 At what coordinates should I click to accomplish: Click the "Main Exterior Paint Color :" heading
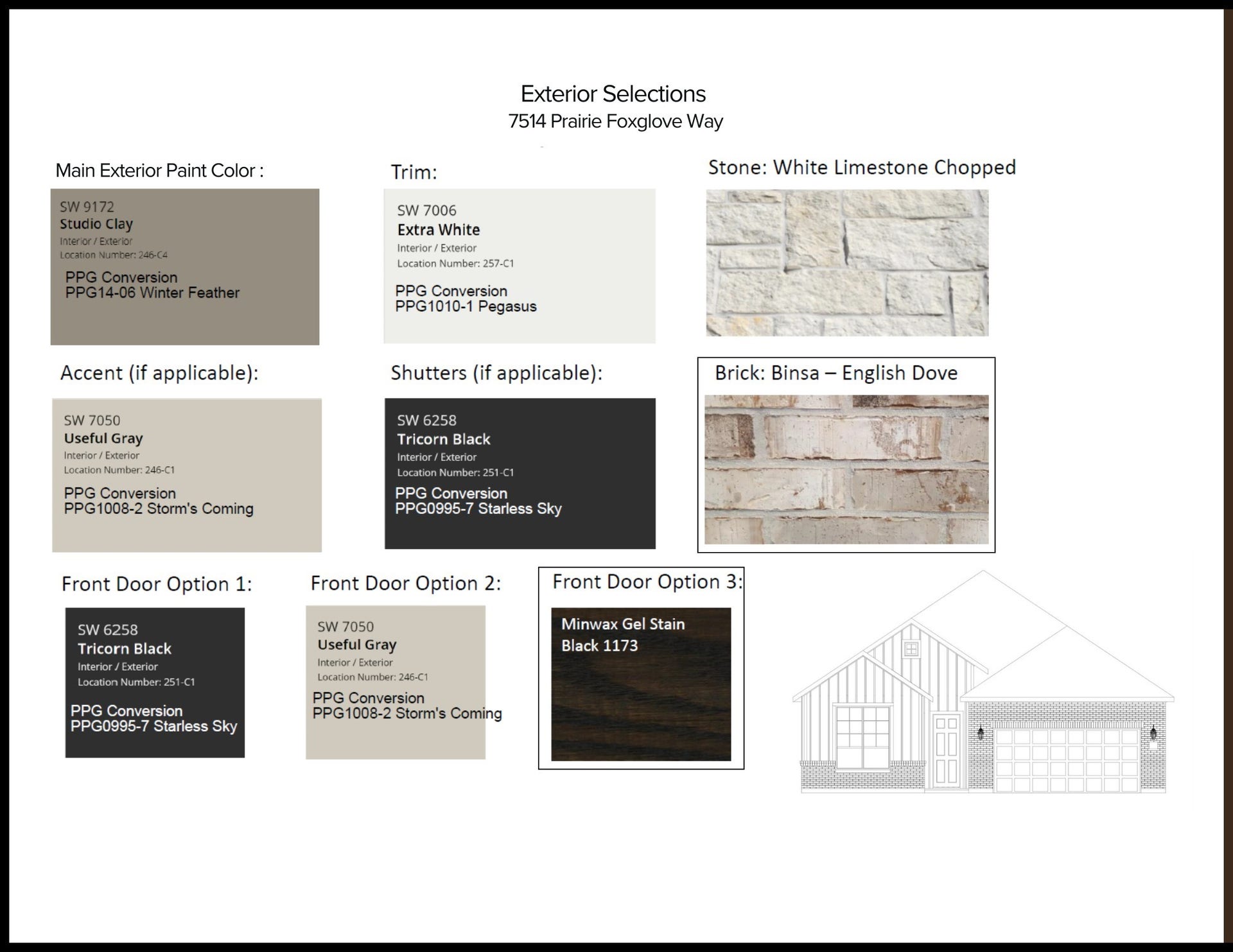(159, 170)
